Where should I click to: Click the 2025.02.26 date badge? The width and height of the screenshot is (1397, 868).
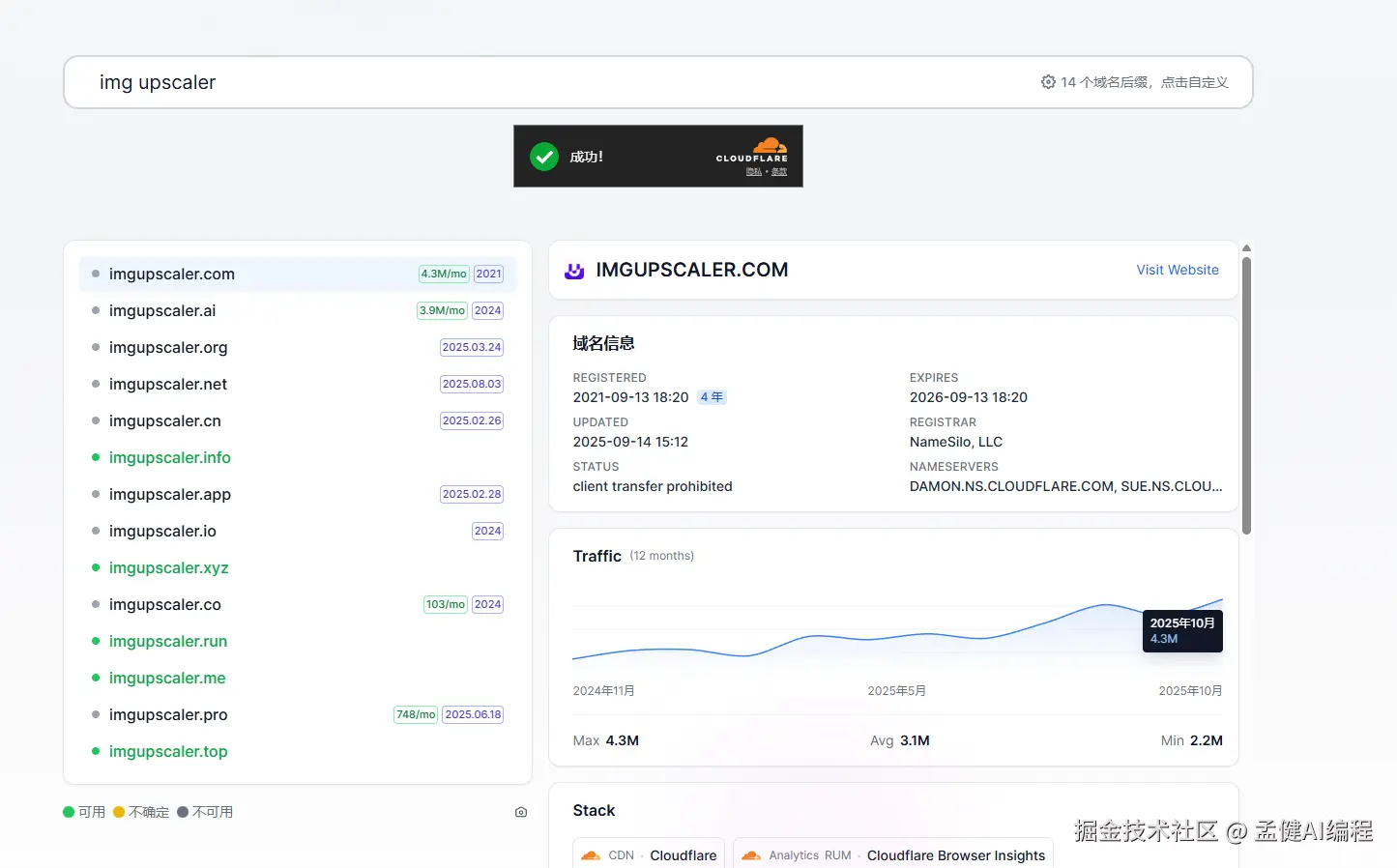472,420
